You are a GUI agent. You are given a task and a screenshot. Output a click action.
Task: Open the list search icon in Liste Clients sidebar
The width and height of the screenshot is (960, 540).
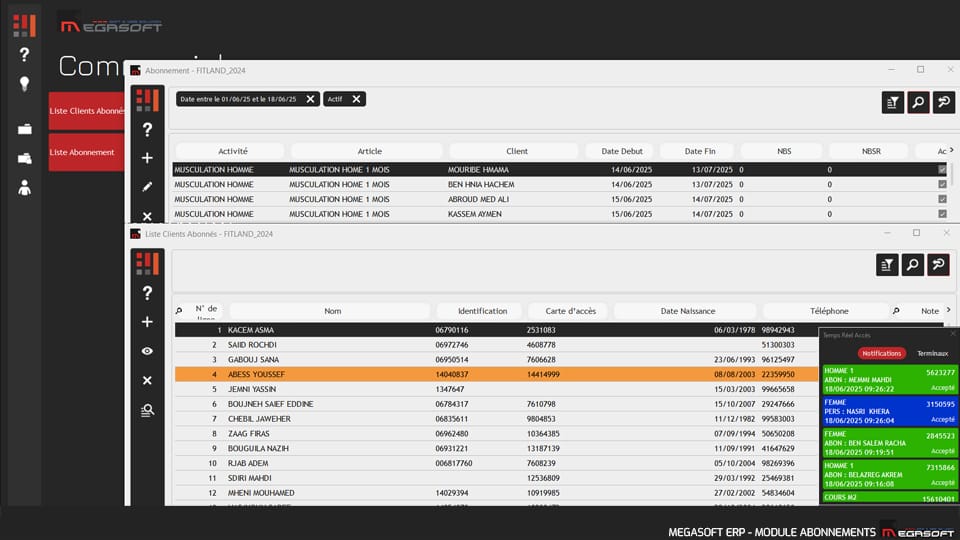pyautogui.click(x=147, y=410)
